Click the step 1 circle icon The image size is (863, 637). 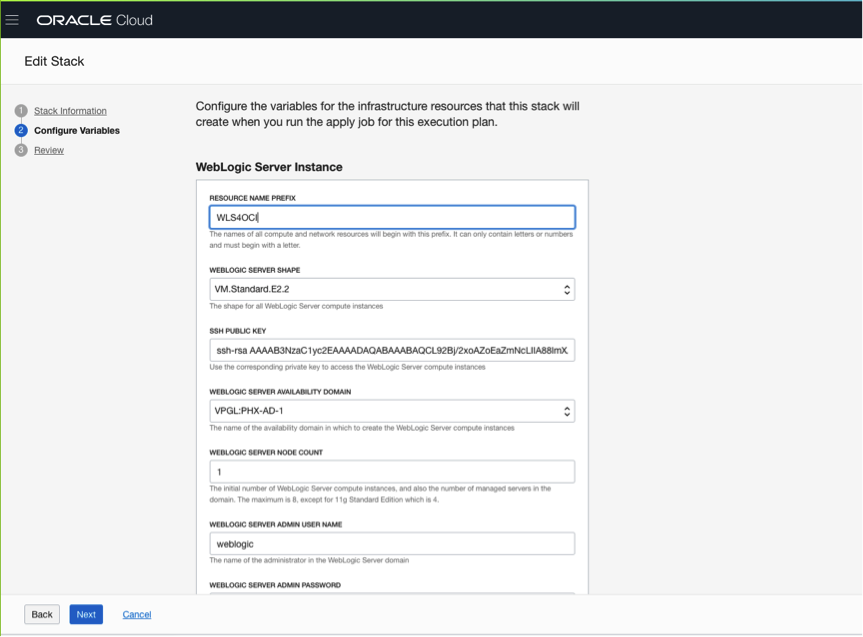click(21, 111)
